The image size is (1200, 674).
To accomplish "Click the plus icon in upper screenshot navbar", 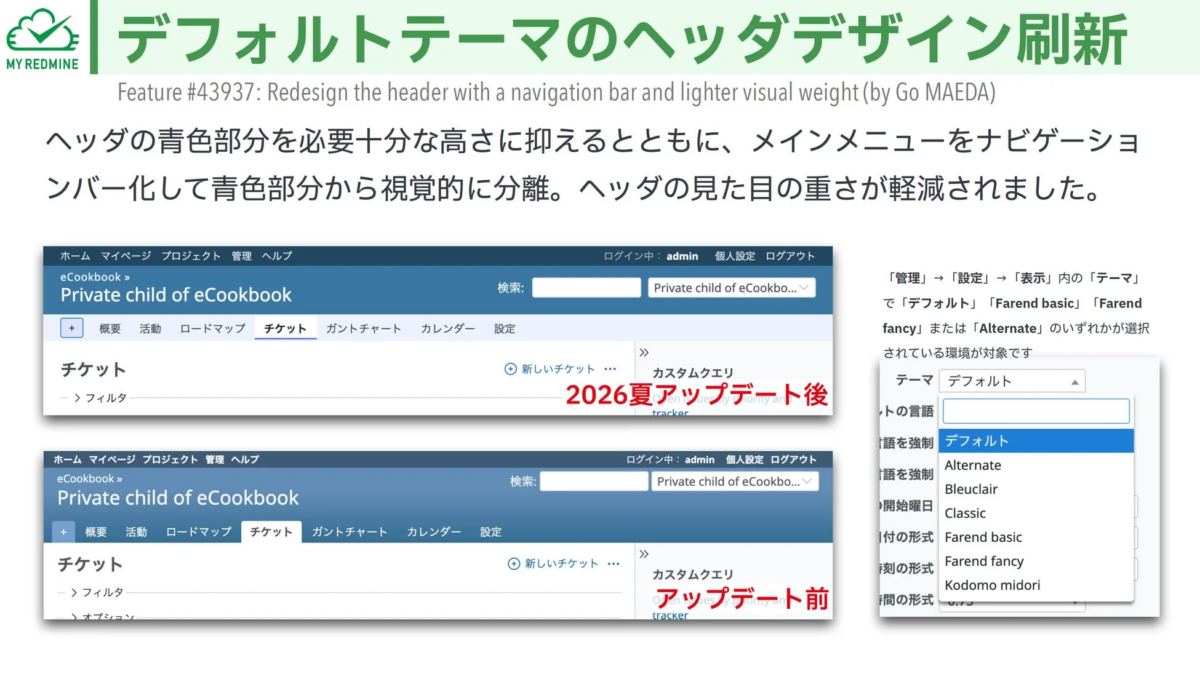I will tap(72, 328).
